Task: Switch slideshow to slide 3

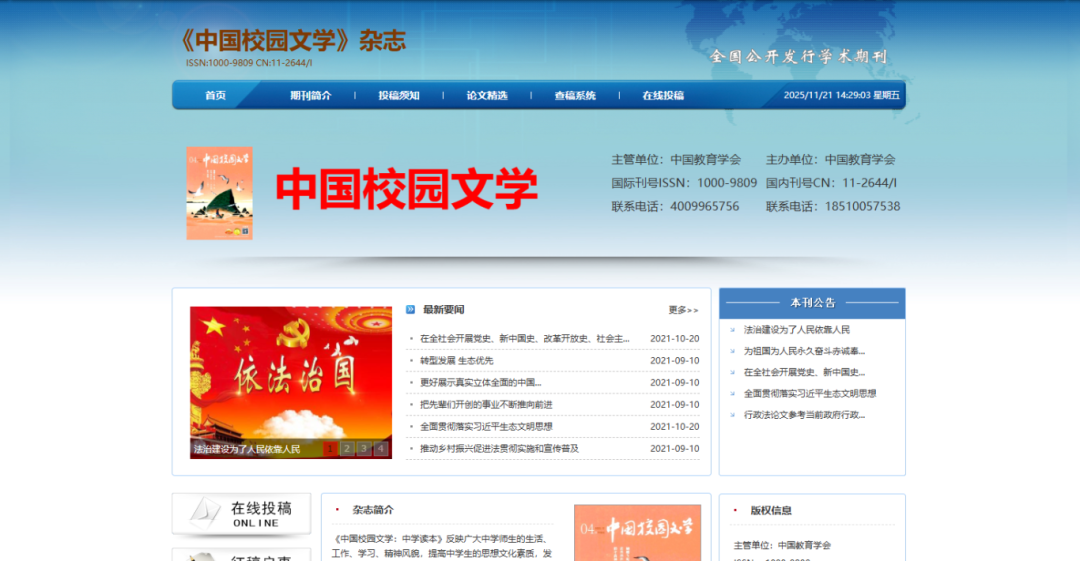Action: (364, 449)
